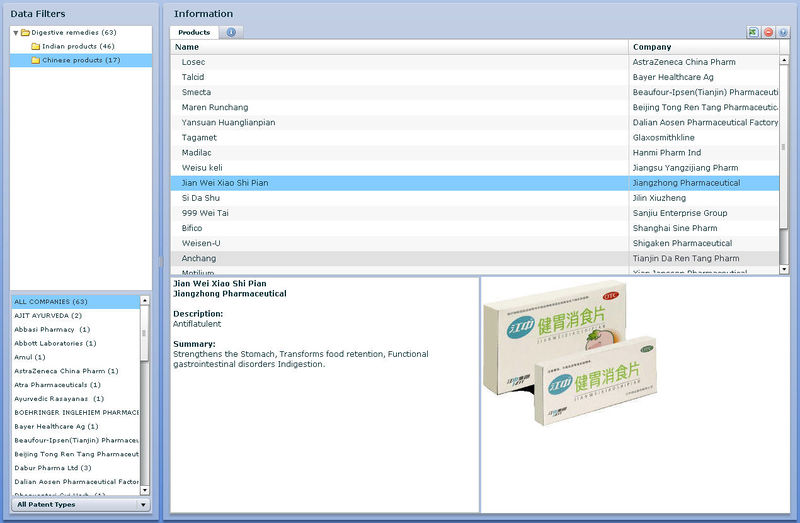Screen dimensions: 800x523
Task: Click the red remove icon
Action: pos(768,33)
